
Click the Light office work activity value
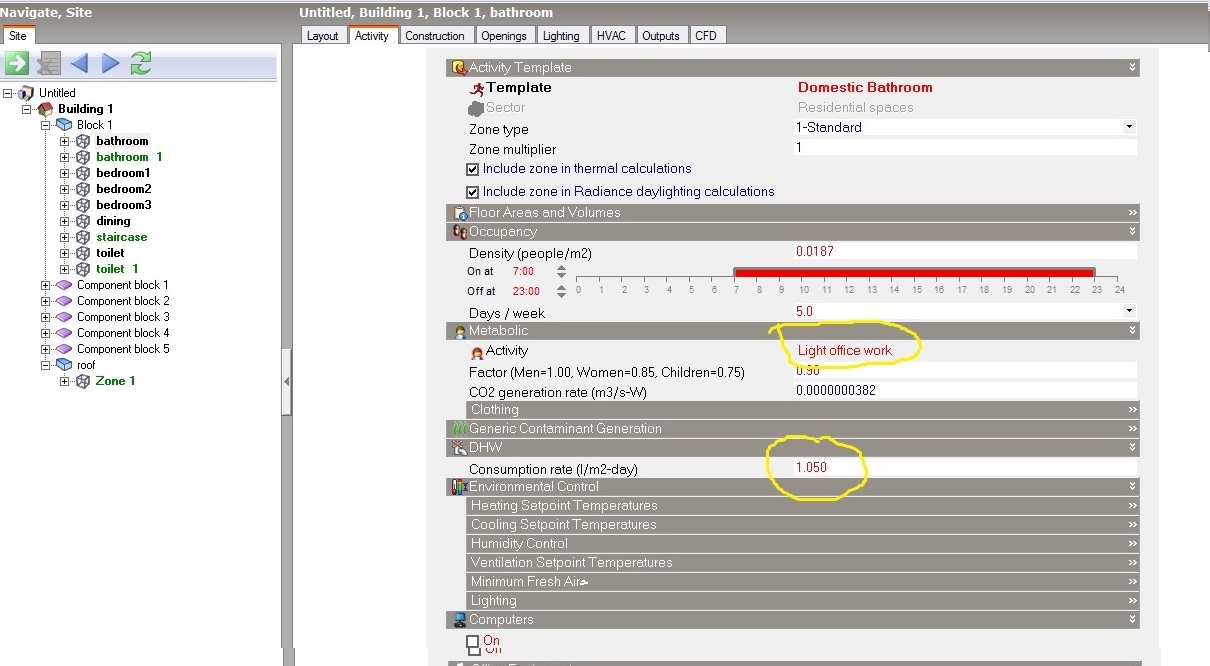tap(845, 351)
